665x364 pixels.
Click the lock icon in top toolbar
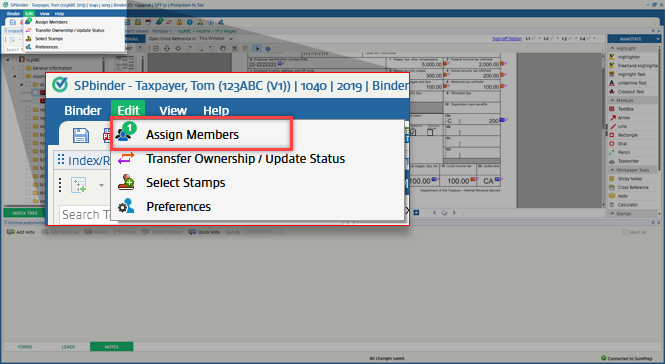[179, 22]
